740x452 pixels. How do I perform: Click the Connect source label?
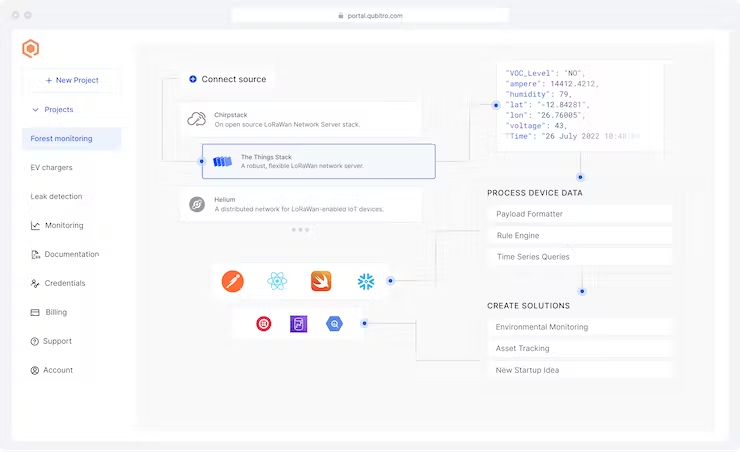pyautogui.click(x=234, y=79)
